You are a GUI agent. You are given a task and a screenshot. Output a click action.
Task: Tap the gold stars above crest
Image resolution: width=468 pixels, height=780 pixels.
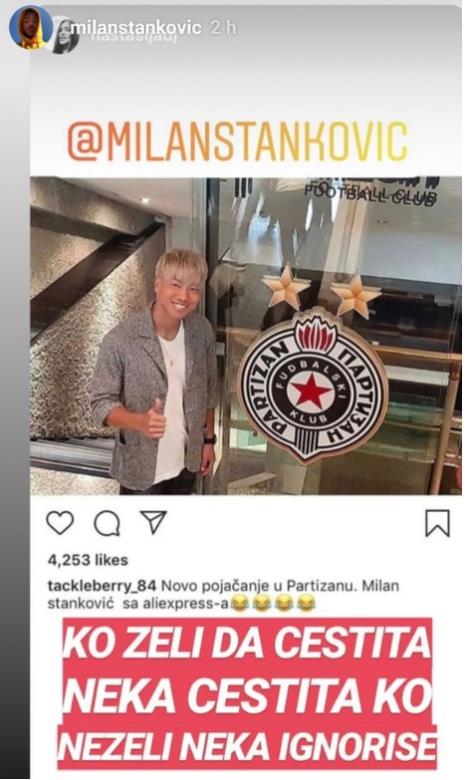[321, 293]
